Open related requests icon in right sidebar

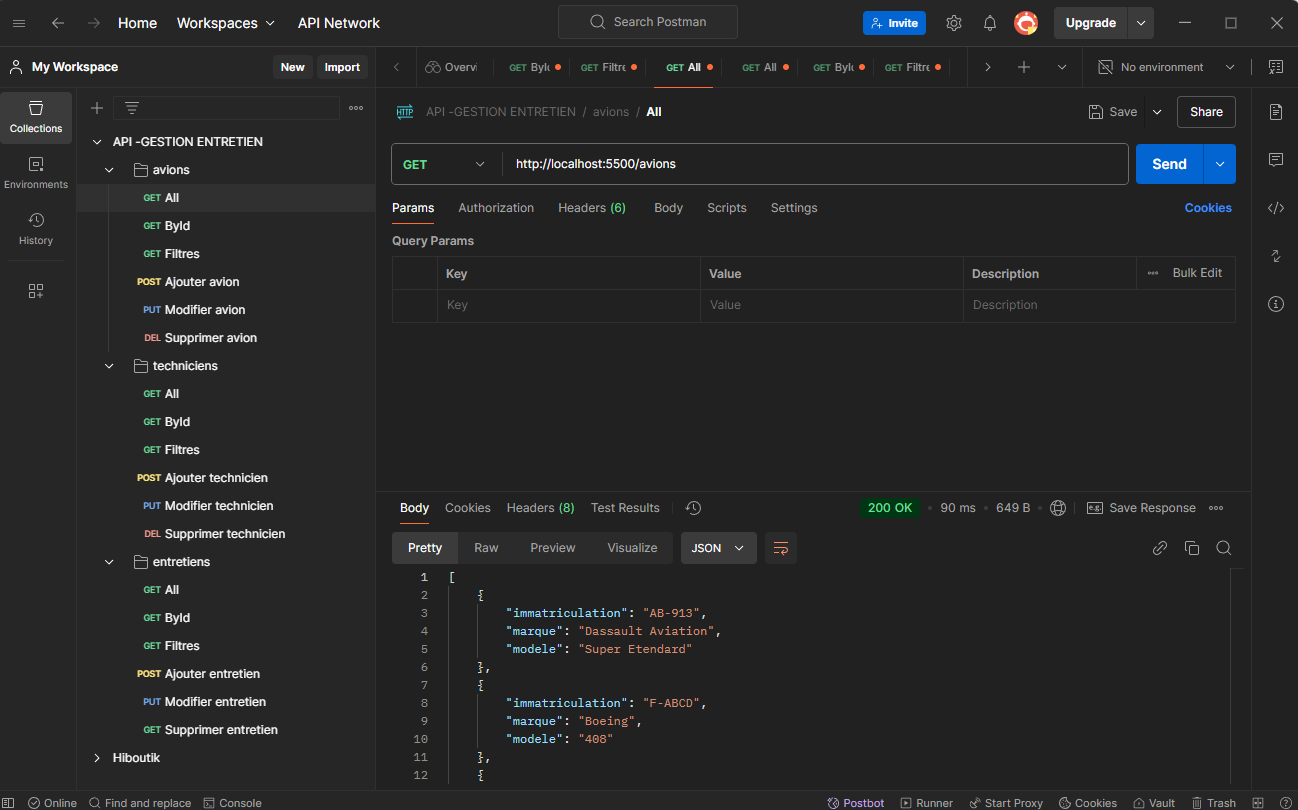[x=1275, y=256]
